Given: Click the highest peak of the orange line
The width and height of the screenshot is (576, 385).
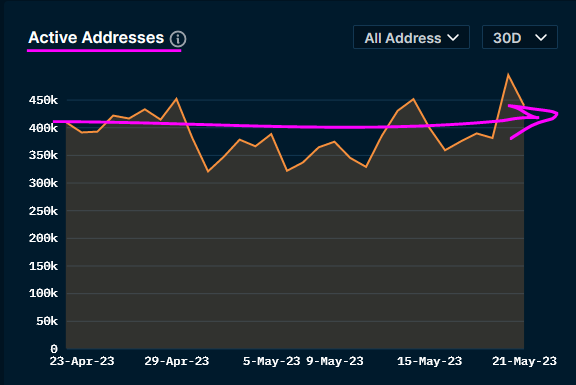Looking at the screenshot, I should [x=508, y=75].
